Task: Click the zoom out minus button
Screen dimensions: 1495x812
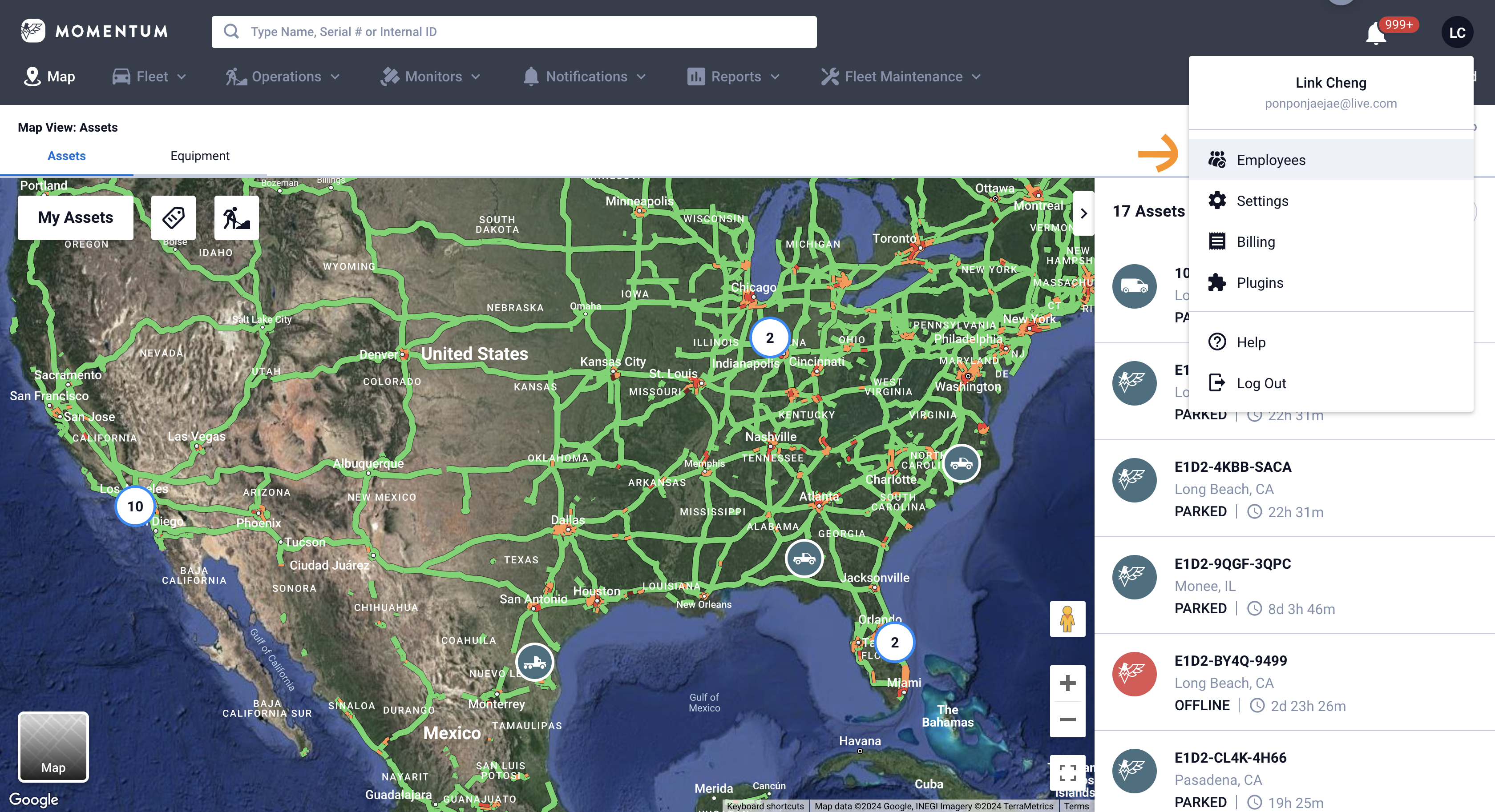Action: tap(1067, 719)
